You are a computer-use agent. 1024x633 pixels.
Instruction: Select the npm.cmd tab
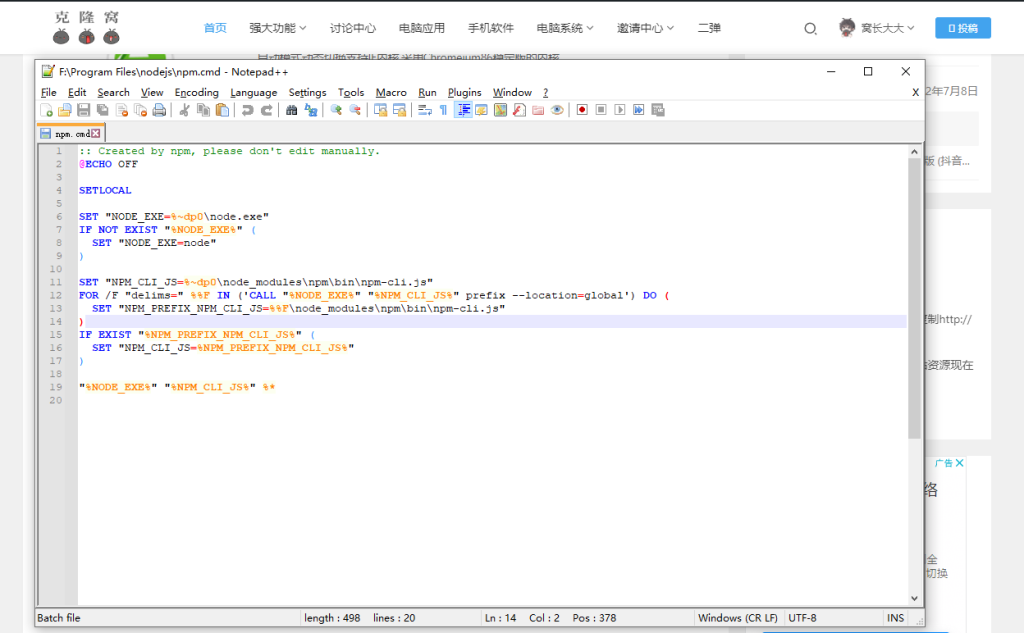(x=72, y=133)
